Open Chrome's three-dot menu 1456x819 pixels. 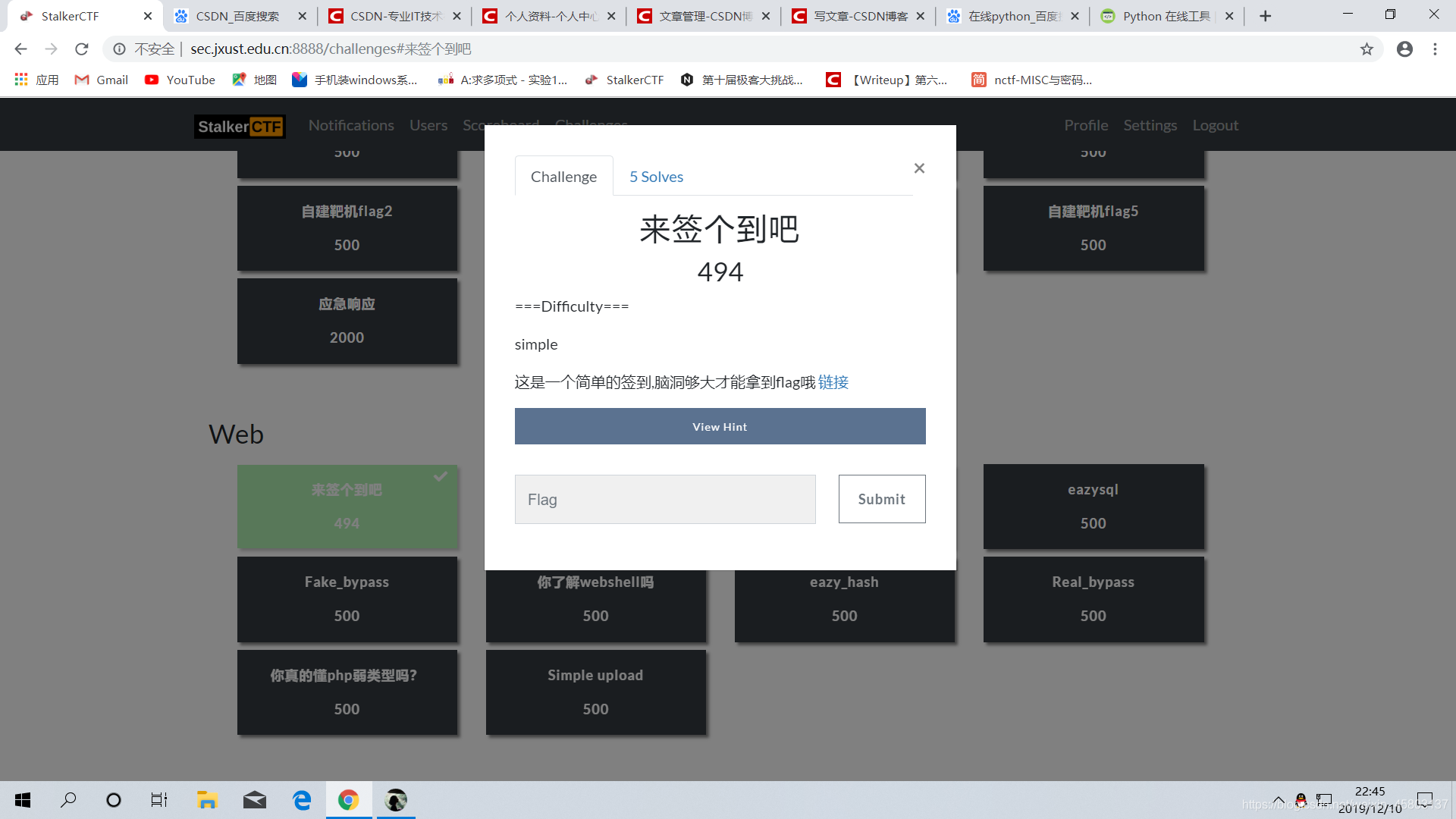[x=1435, y=49]
